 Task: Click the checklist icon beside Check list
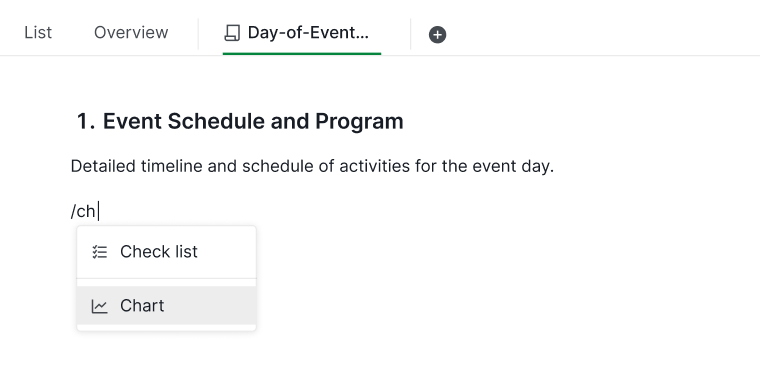pos(99,252)
